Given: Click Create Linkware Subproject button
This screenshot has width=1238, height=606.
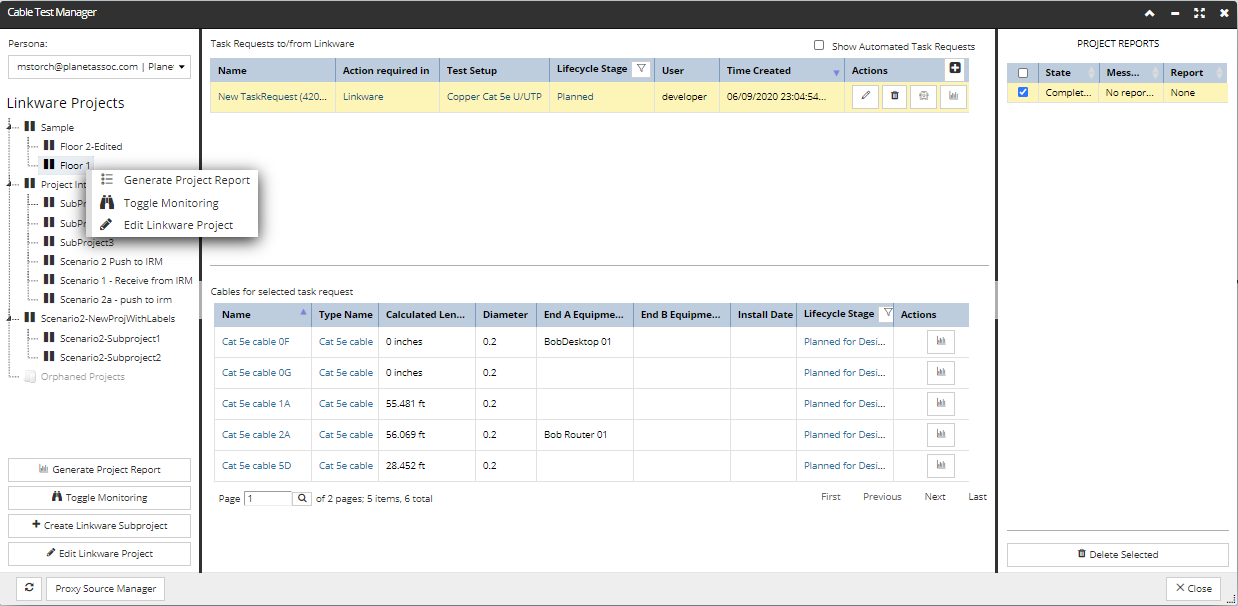Looking at the screenshot, I should (x=99, y=526).
